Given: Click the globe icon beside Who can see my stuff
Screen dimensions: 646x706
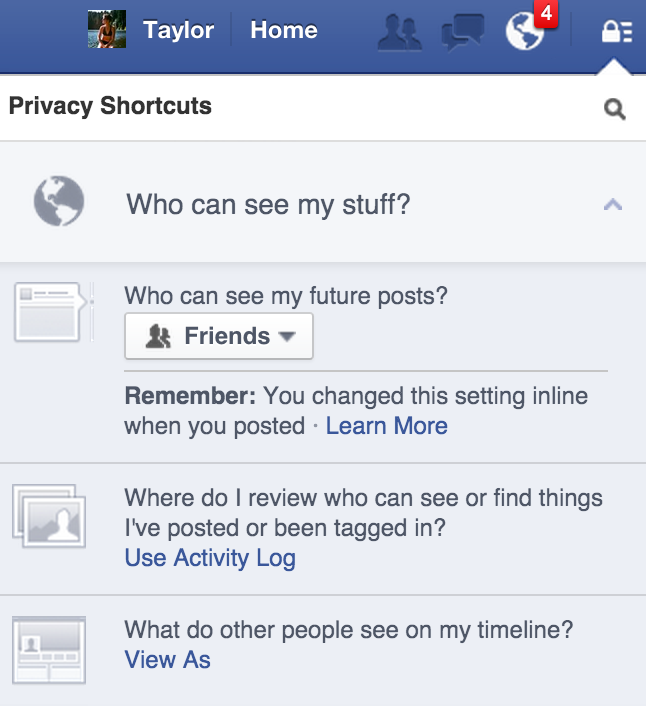Looking at the screenshot, I should (59, 201).
